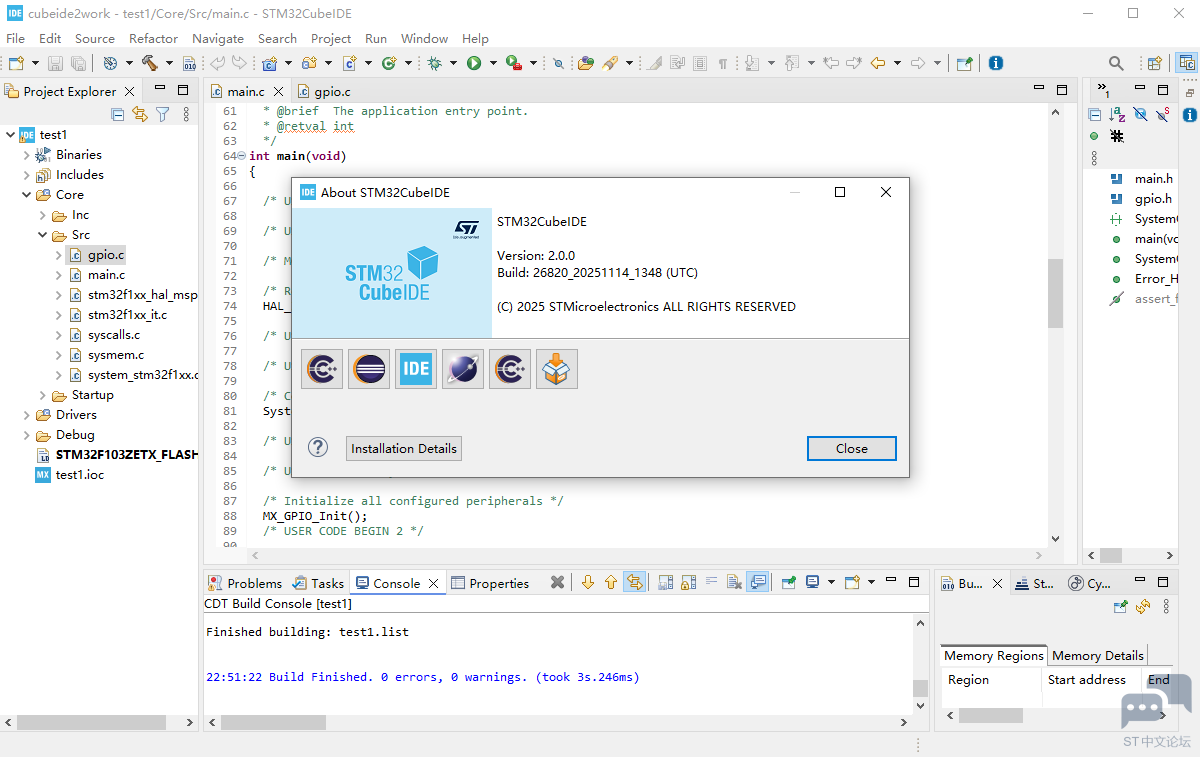Click the editor's vertical scrollbar thumb
1200x757 pixels.
point(1054,293)
